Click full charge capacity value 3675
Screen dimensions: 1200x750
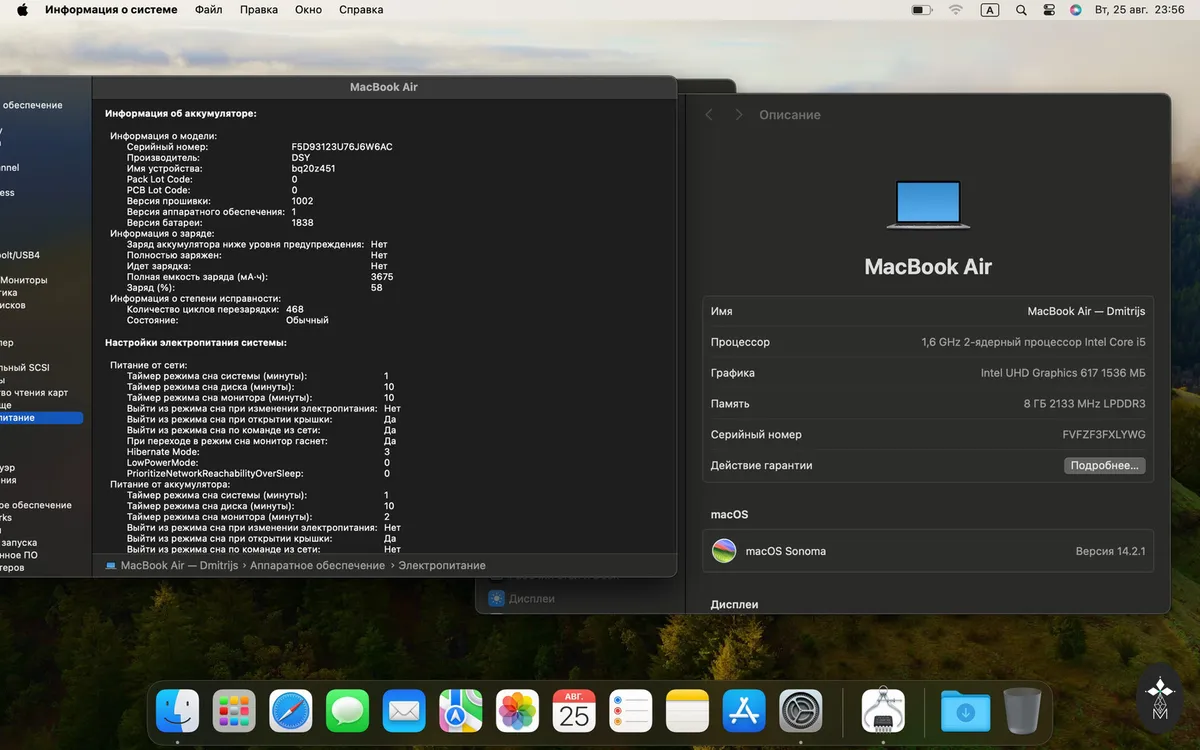(382, 277)
